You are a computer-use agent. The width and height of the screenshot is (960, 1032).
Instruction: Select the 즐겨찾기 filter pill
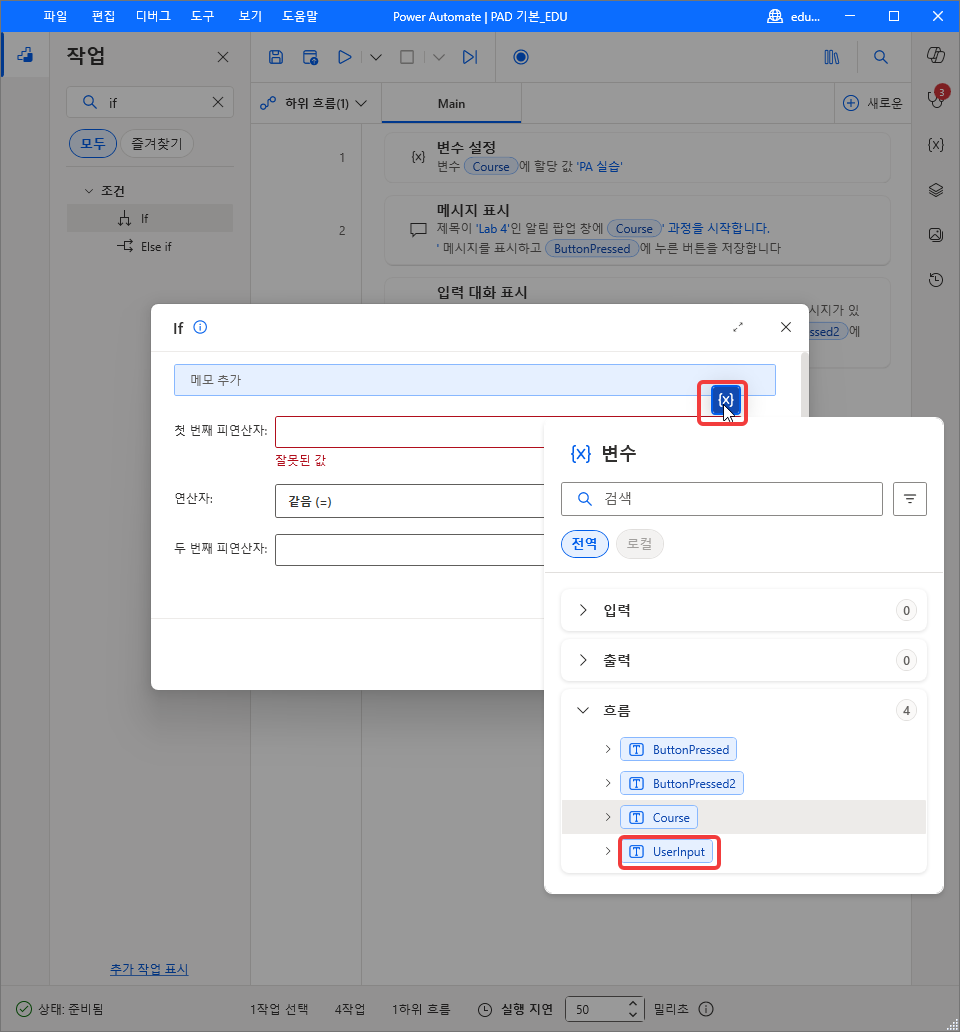(157, 143)
